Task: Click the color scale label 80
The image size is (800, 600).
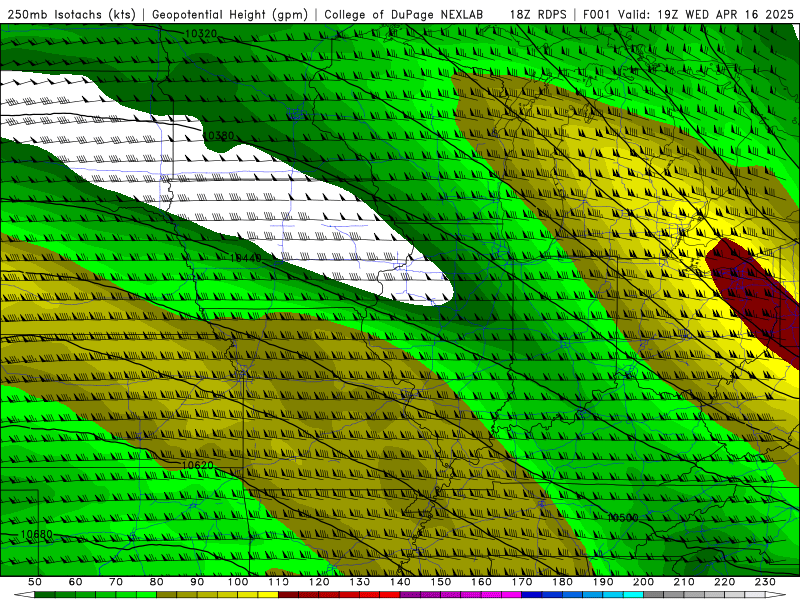Action: click(x=157, y=582)
